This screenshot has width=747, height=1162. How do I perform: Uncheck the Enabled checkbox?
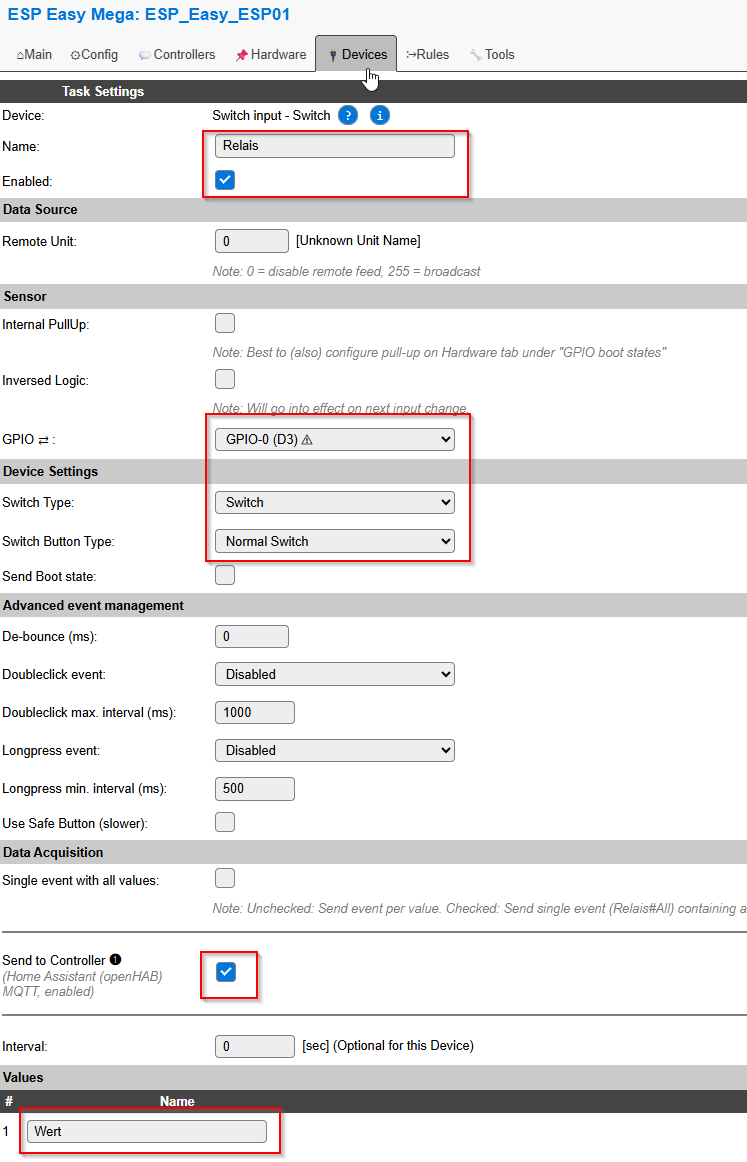coord(225,180)
